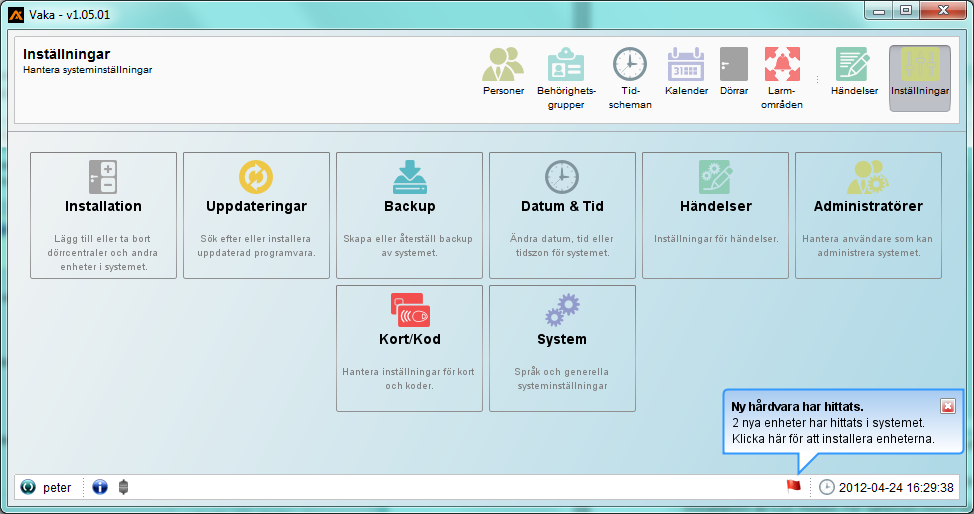974x514 pixels.
Task: Open the Installation settings tile
Action: (103, 215)
